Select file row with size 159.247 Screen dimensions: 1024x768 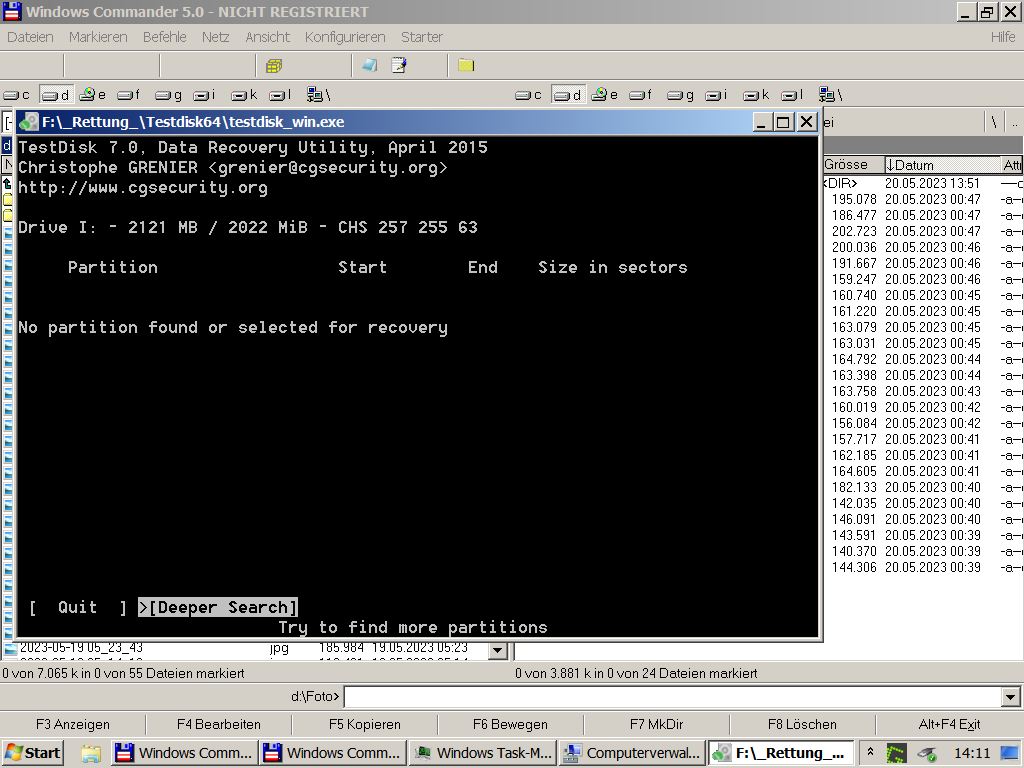pos(922,280)
